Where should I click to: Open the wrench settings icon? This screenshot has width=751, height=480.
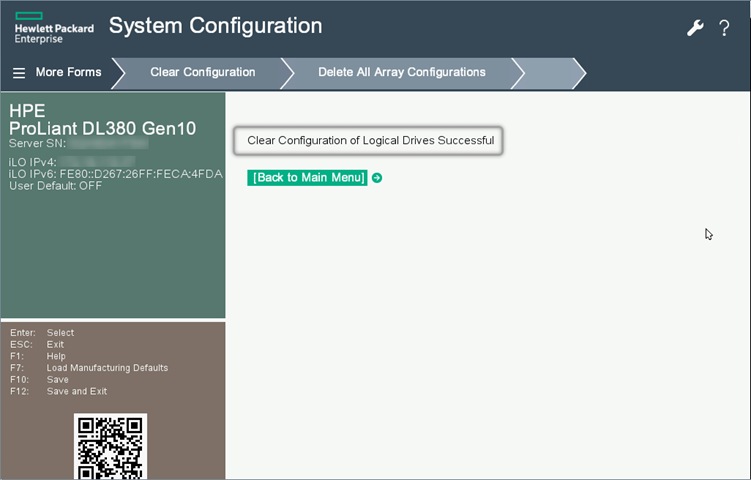(x=695, y=28)
